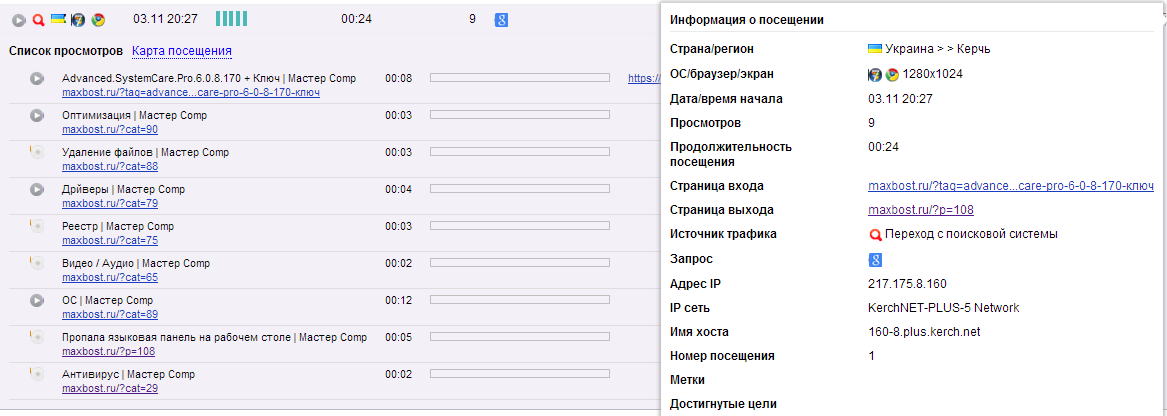
Task: Click the Ukraine flag icon in the header
Action: [x=58, y=17]
